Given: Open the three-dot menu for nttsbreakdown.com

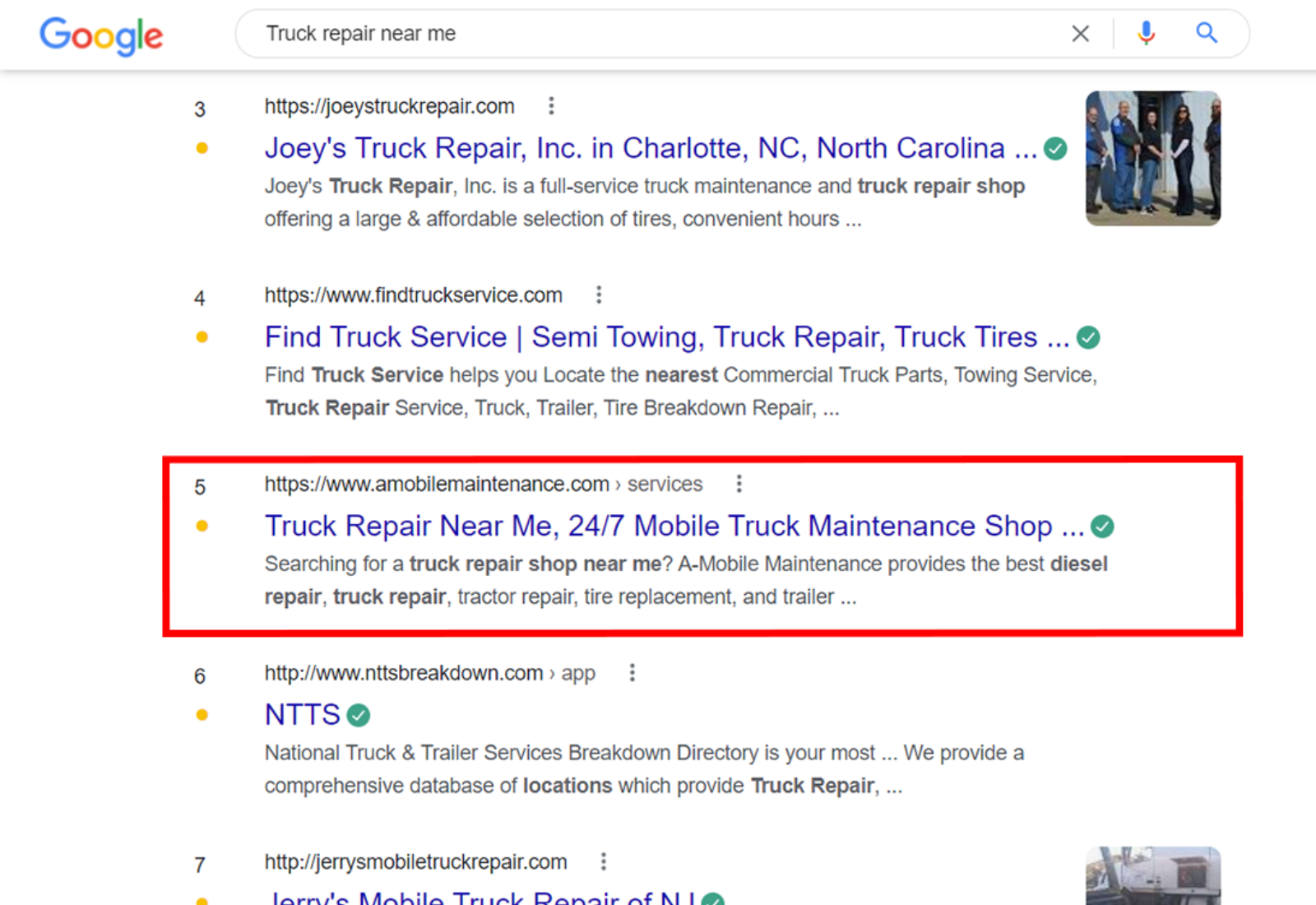Looking at the screenshot, I should click(632, 672).
